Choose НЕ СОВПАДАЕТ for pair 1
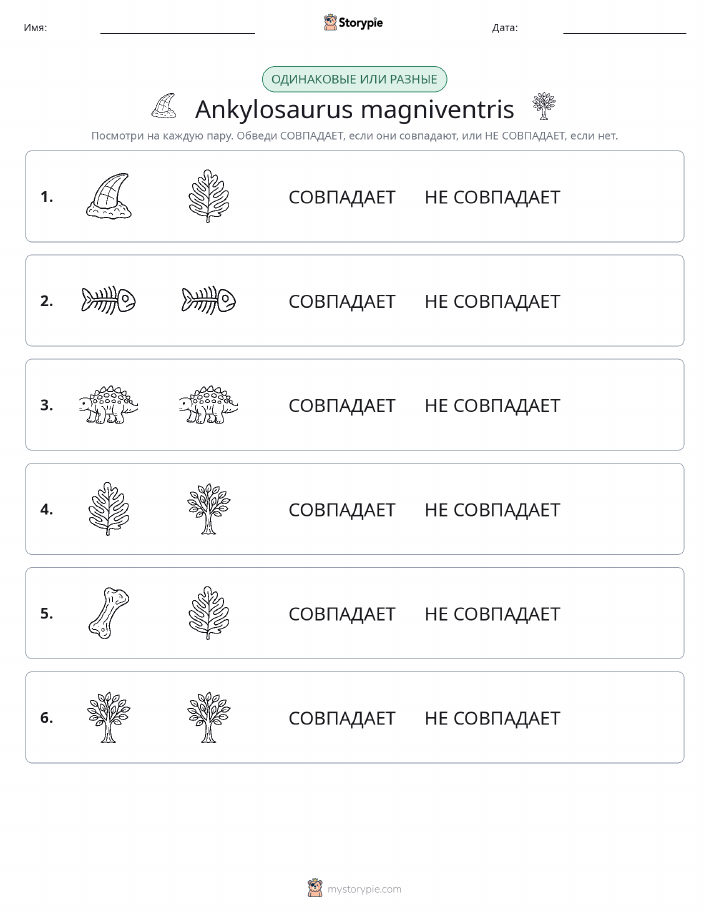 click(x=492, y=197)
